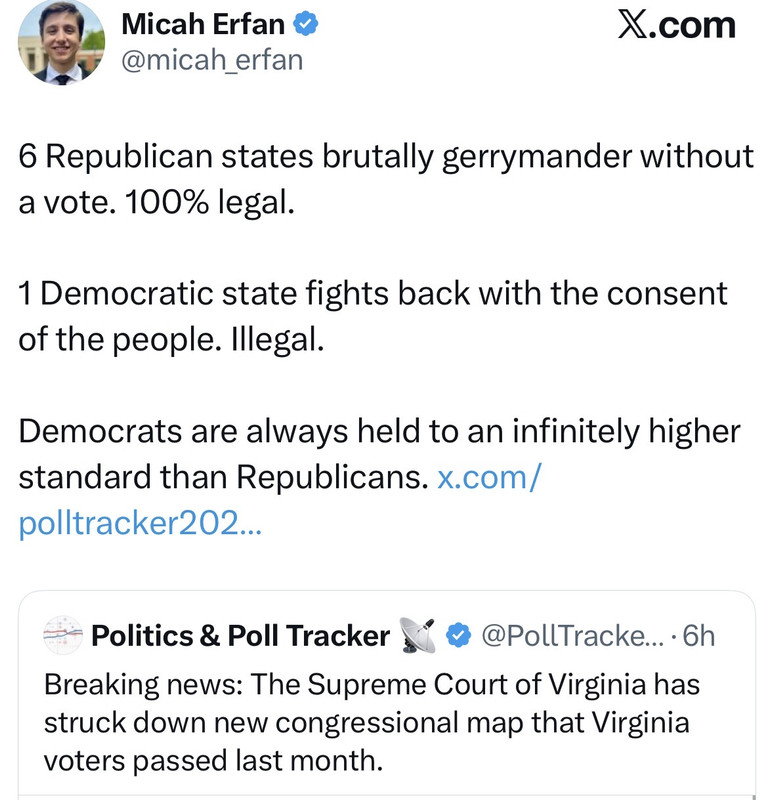Click the 'voters passed last month' line
The height and width of the screenshot is (800, 774).
pos(213,760)
